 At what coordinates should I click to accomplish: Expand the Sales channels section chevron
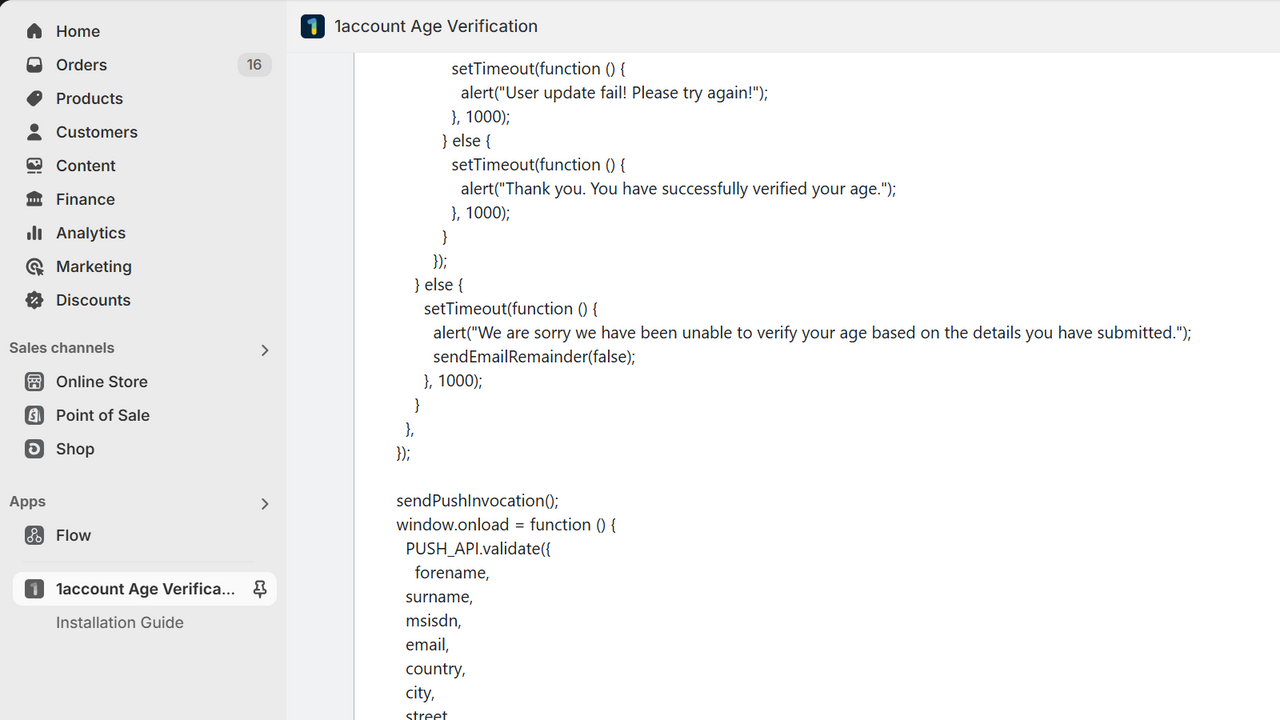265,350
